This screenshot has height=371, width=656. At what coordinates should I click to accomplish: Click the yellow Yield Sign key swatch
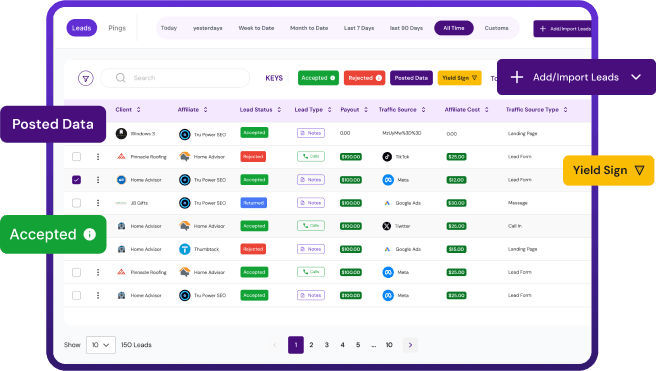[x=459, y=78]
